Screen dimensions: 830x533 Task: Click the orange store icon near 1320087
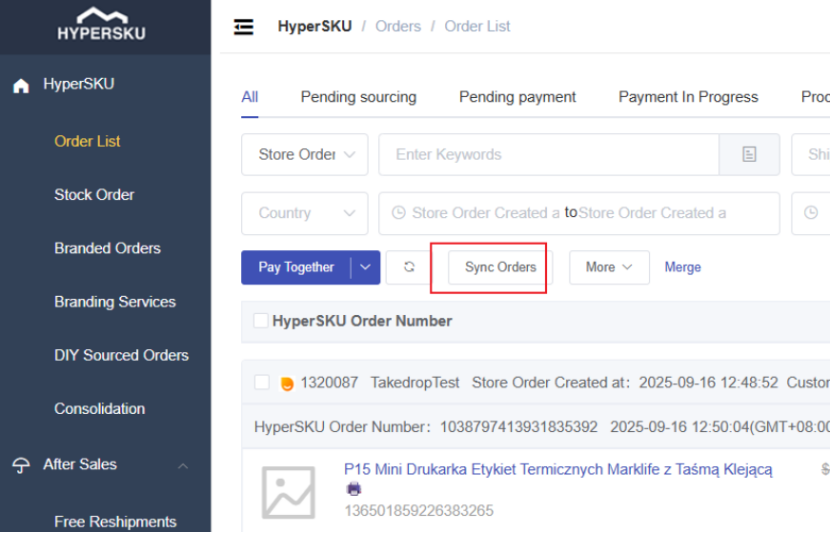(x=287, y=383)
